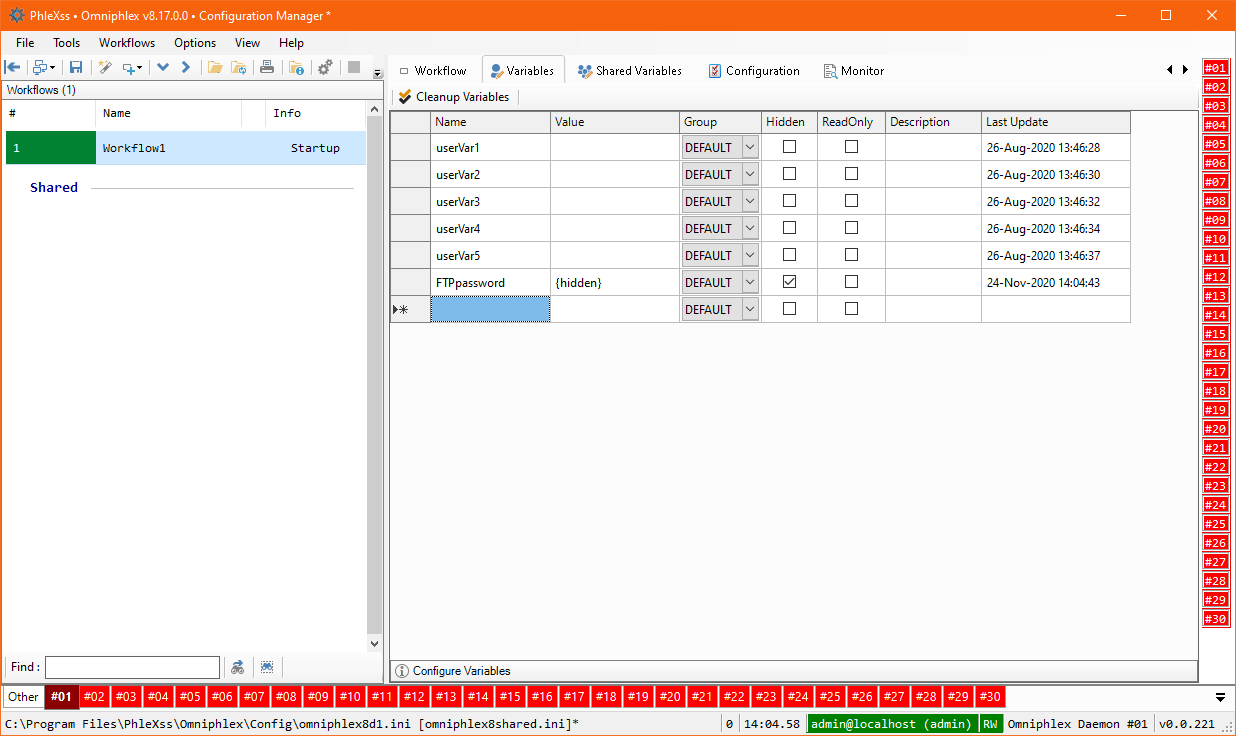Screen dimensions: 1236x736
Task: Click the printer toolbar icon
Action: (x=267, y=68)
